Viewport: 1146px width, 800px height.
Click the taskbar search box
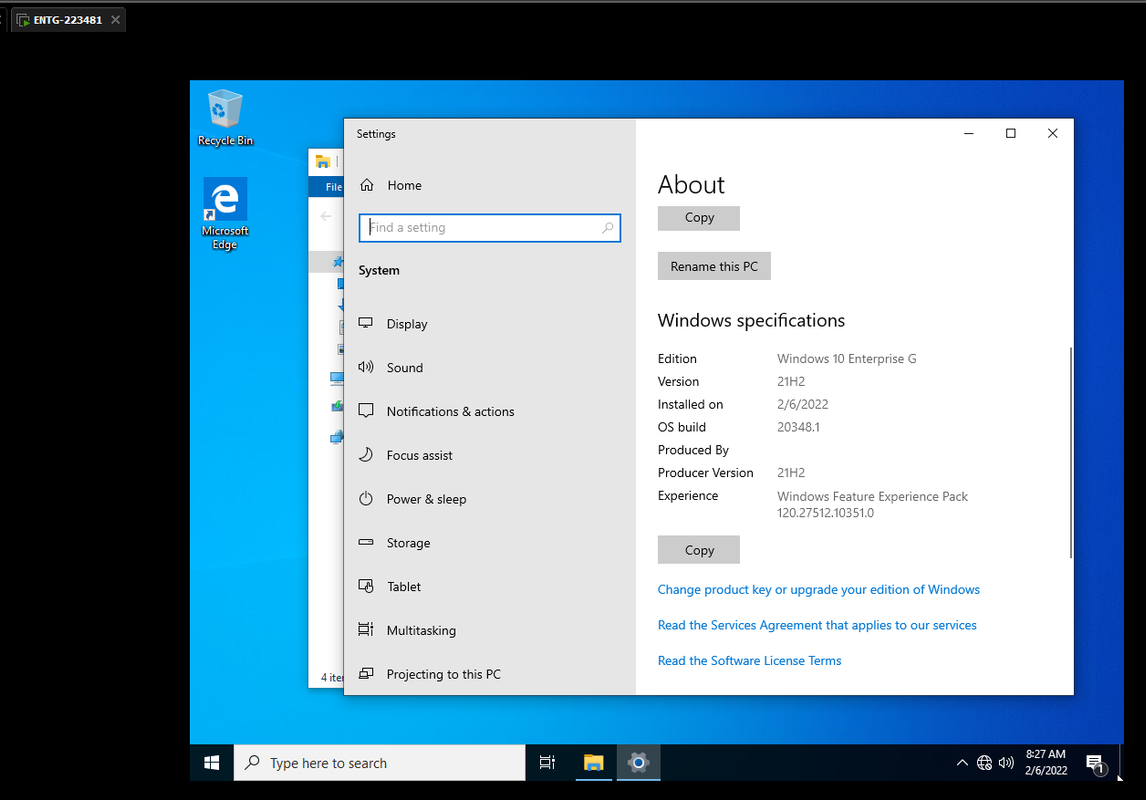point(379,763)
